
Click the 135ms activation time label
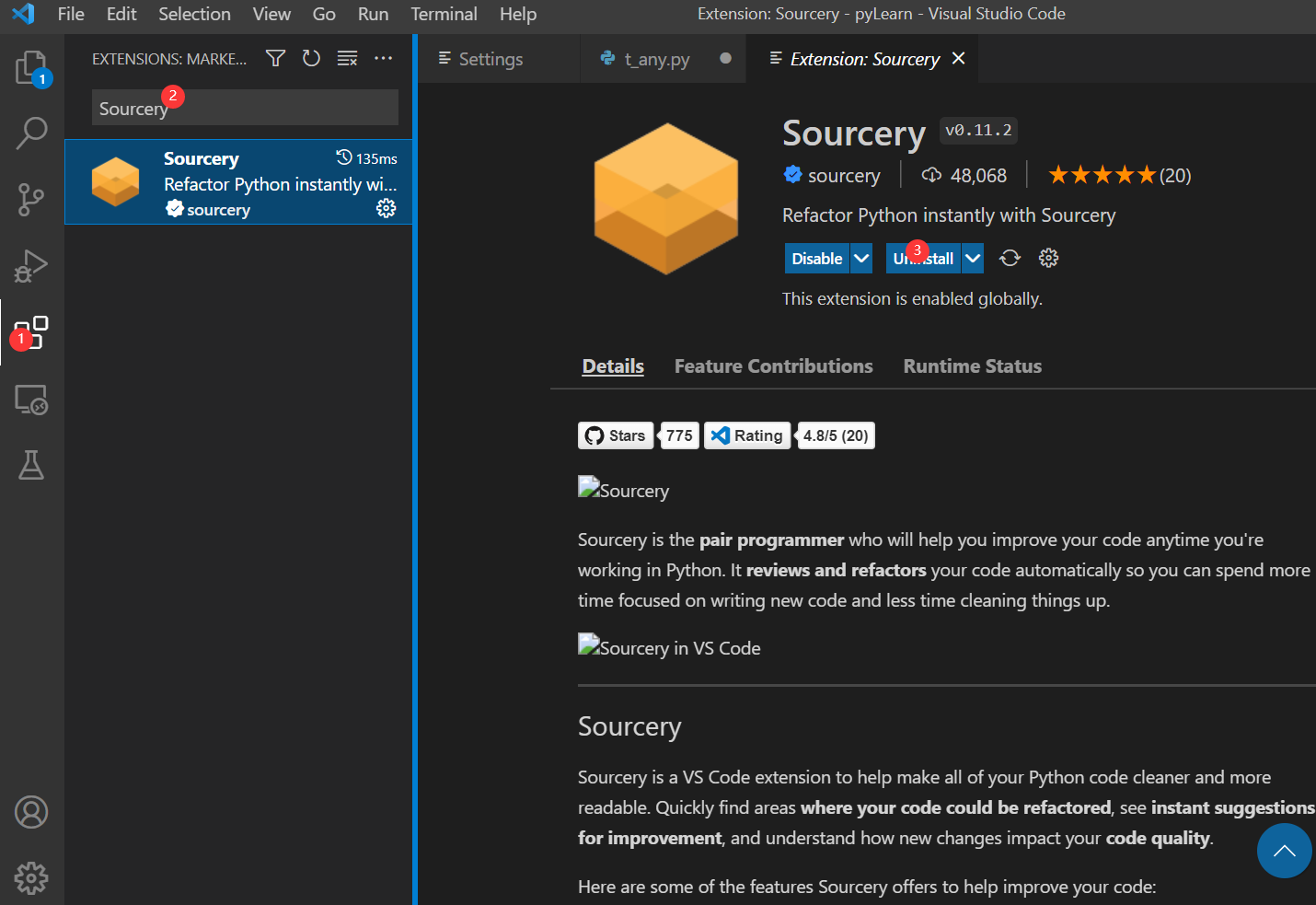click(x=367, y=158)
